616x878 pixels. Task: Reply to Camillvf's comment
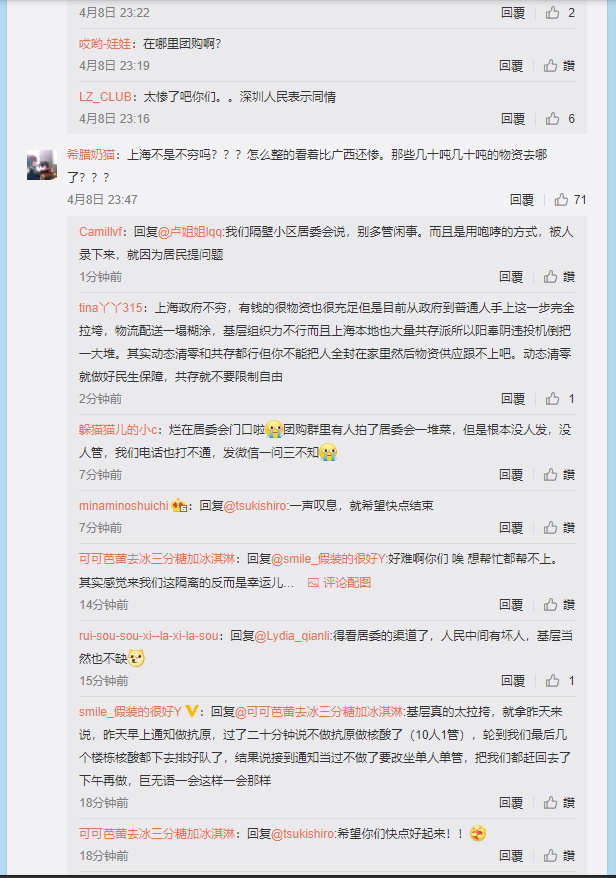pos(511,276)
